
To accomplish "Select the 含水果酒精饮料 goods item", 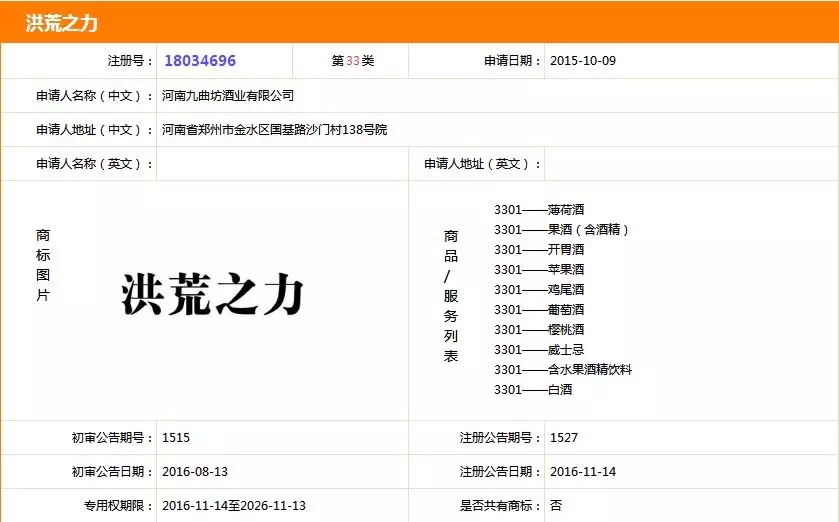I will point(589,370).
